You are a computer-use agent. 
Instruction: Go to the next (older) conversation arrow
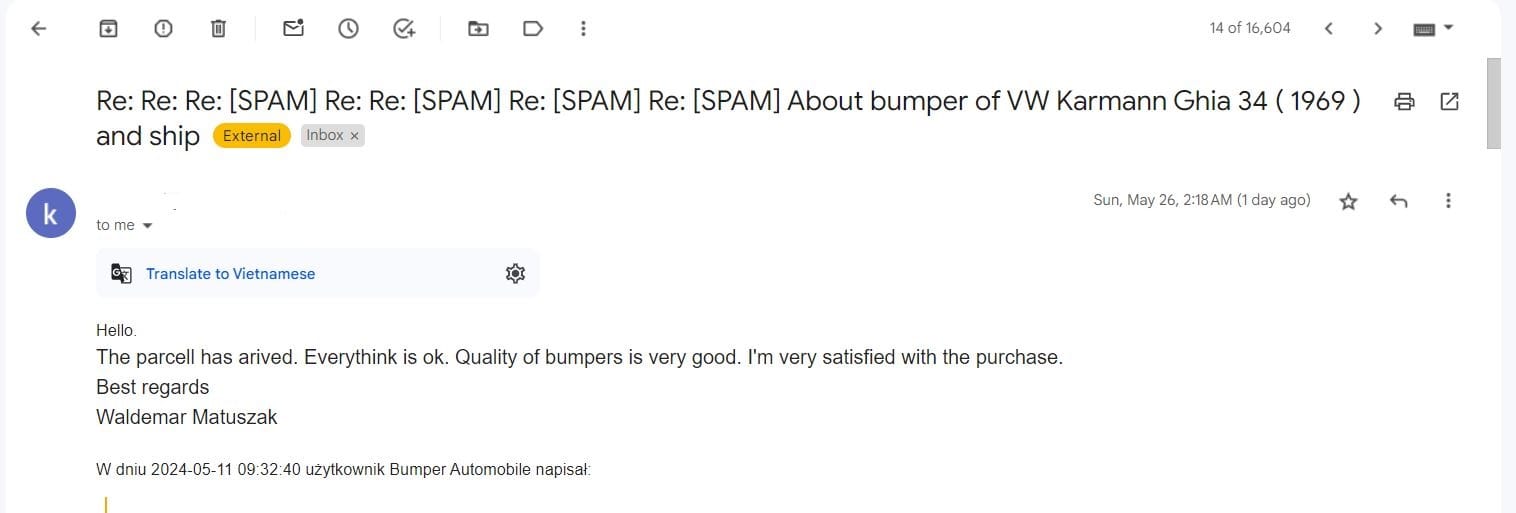pos(1377,29)
